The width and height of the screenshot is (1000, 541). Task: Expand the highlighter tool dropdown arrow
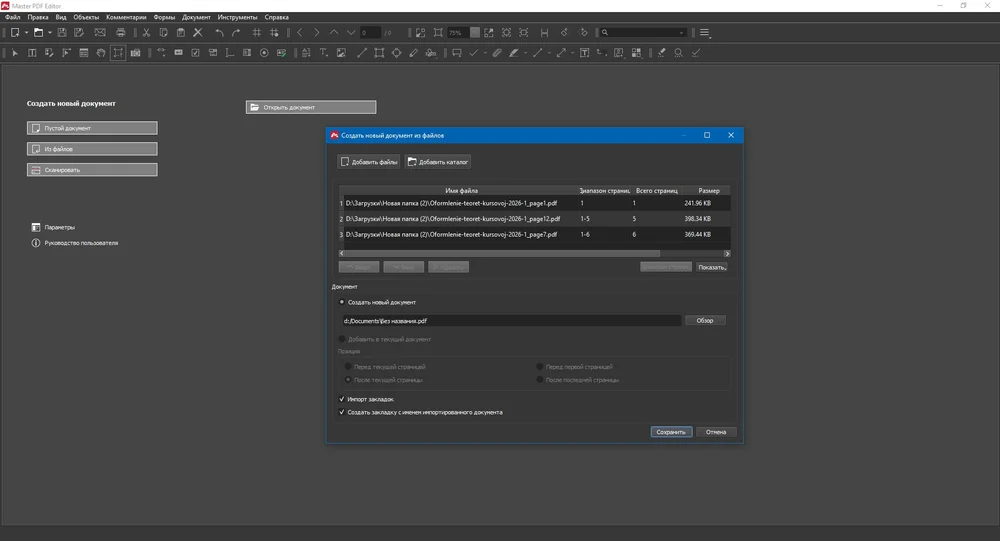tap(525, 53)
